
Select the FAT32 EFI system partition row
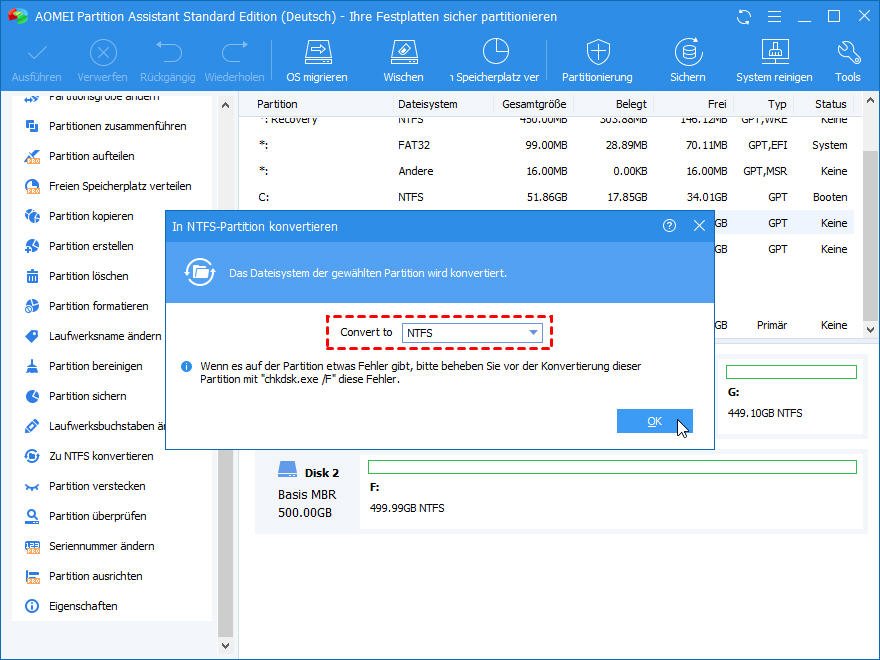click(x=553, y=145)
